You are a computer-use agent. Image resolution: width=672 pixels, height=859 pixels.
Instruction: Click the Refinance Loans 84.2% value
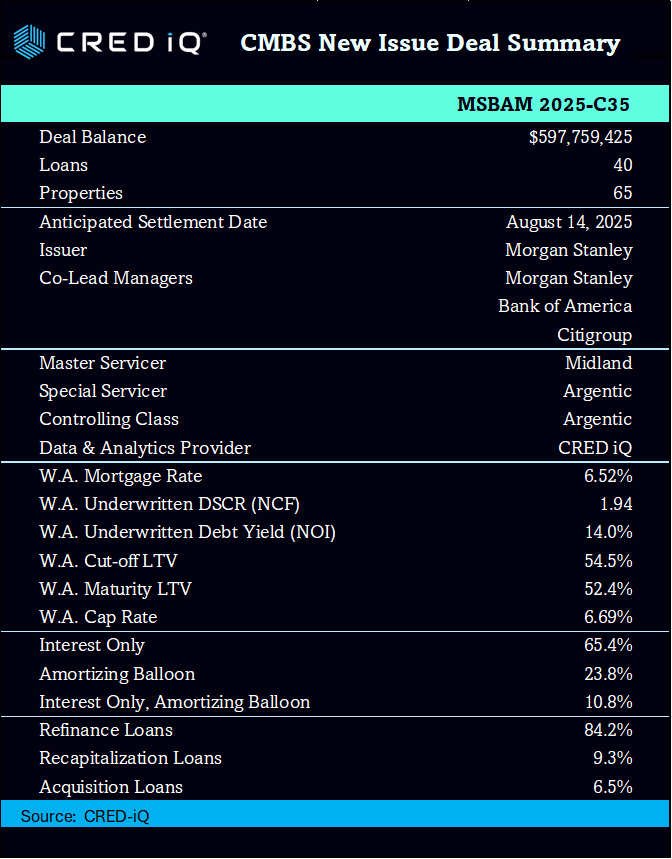pyautogui.click(x=608, y=730)
